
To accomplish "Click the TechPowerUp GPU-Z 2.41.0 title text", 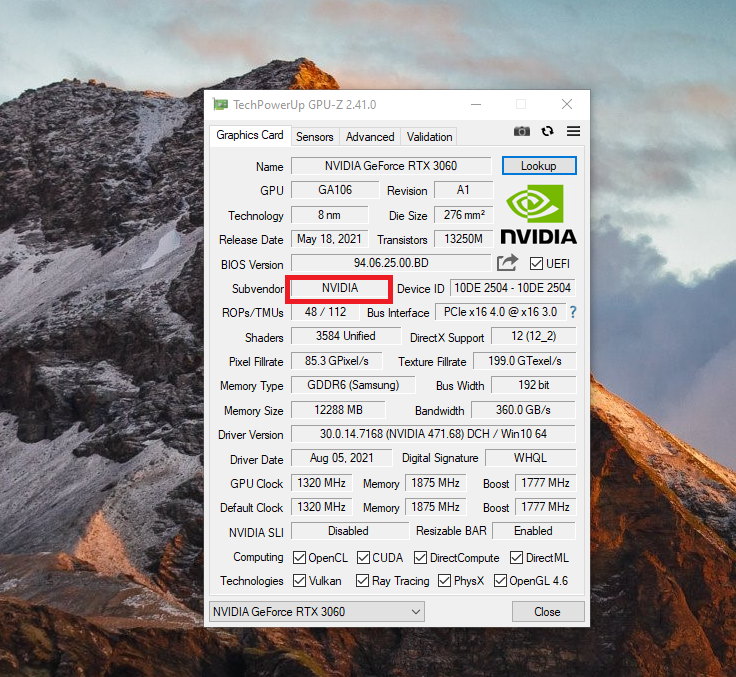I will coord(305,105).
